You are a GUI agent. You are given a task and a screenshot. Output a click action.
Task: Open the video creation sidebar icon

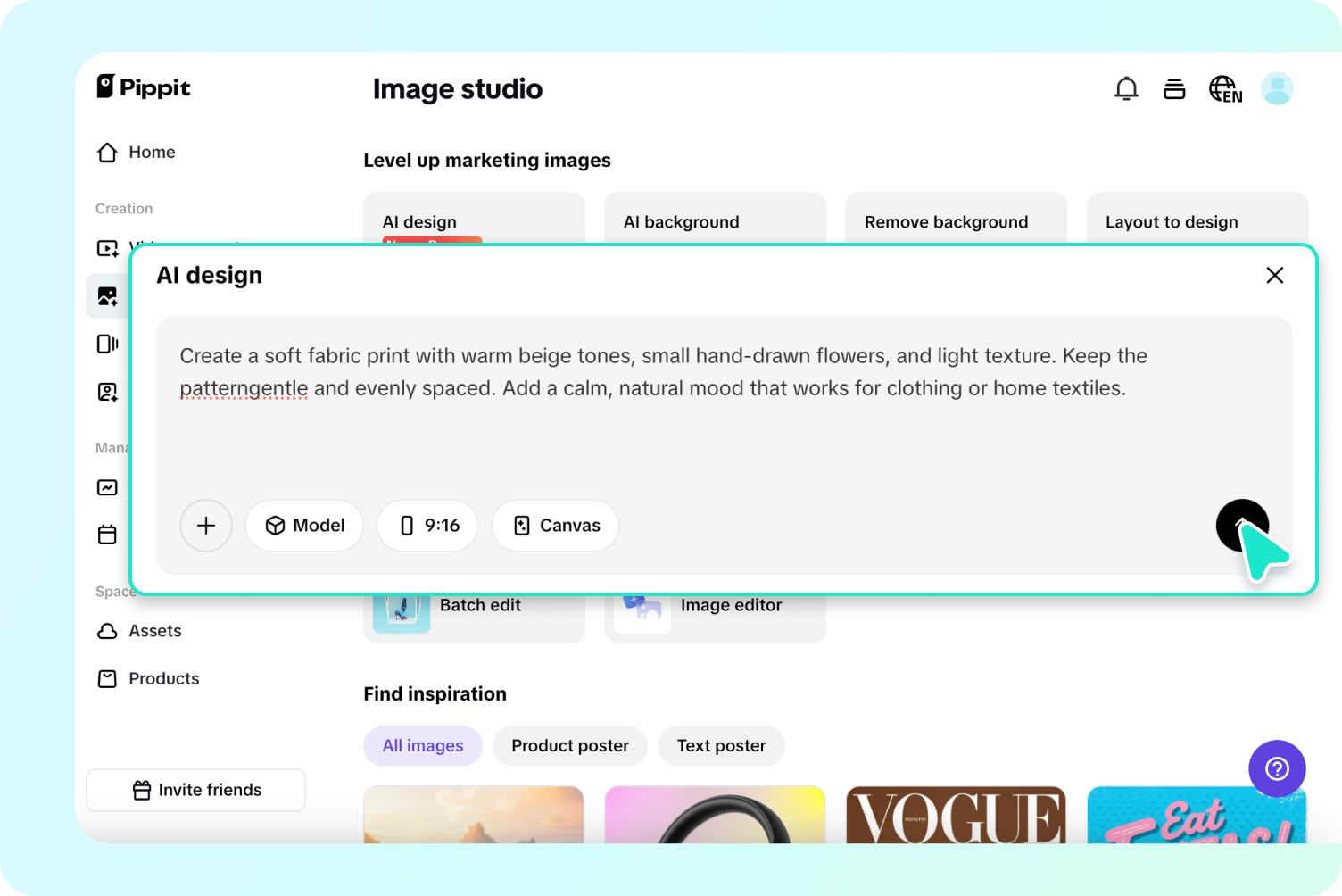(x=107, y=247)
